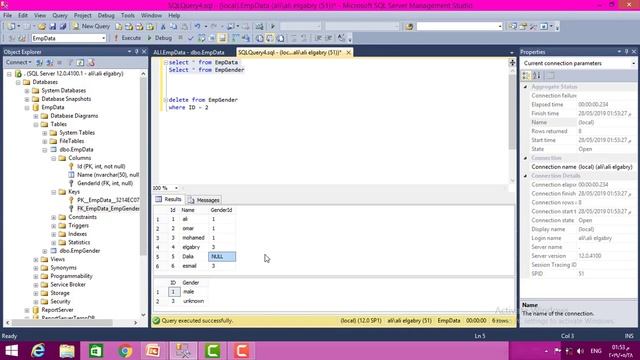The width and height of the screenshot is (640, 360).
Task: Select GenderId (FK, int, null) column
Action: click(105, 183)
